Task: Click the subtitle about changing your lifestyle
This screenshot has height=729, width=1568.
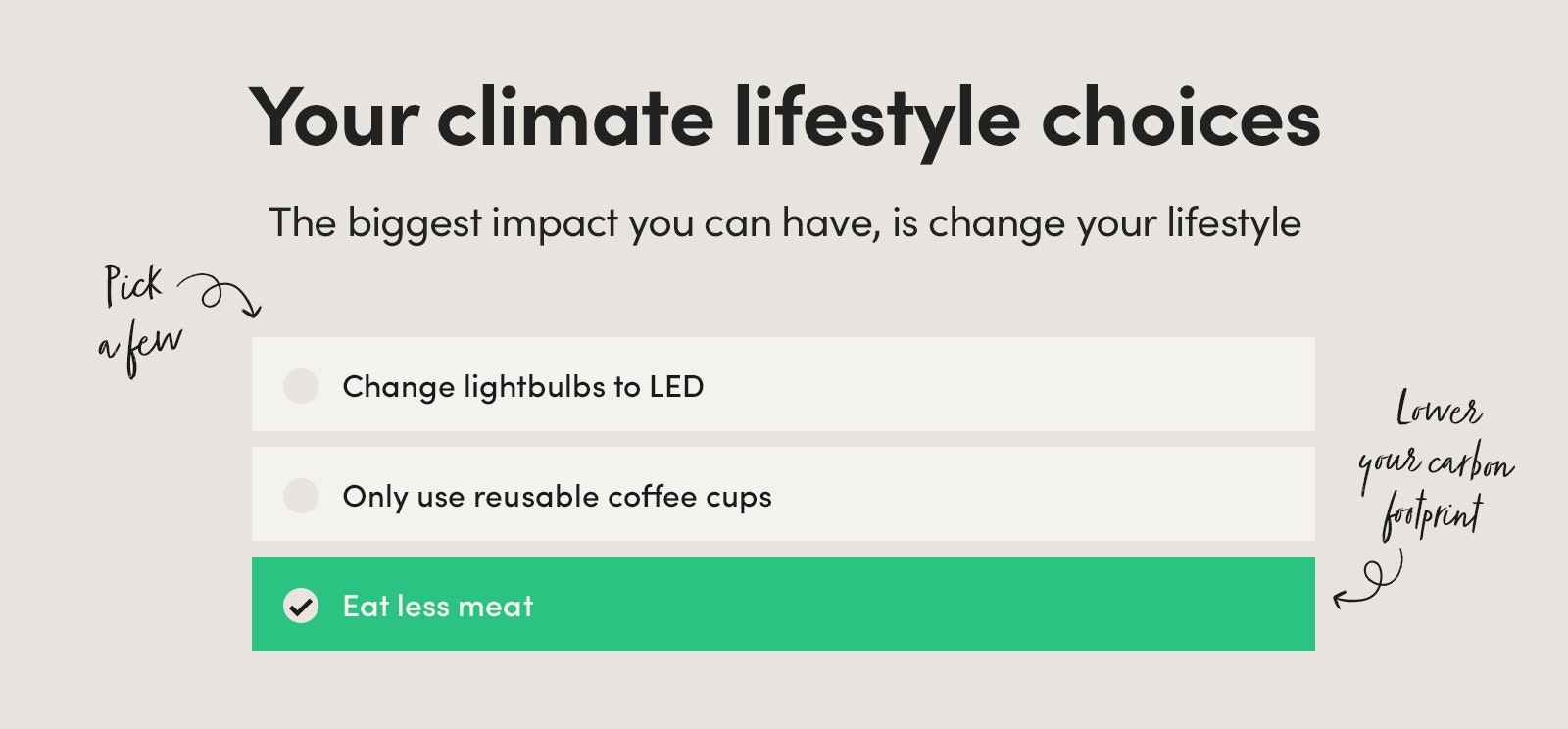Action: (x=785, y=223)
